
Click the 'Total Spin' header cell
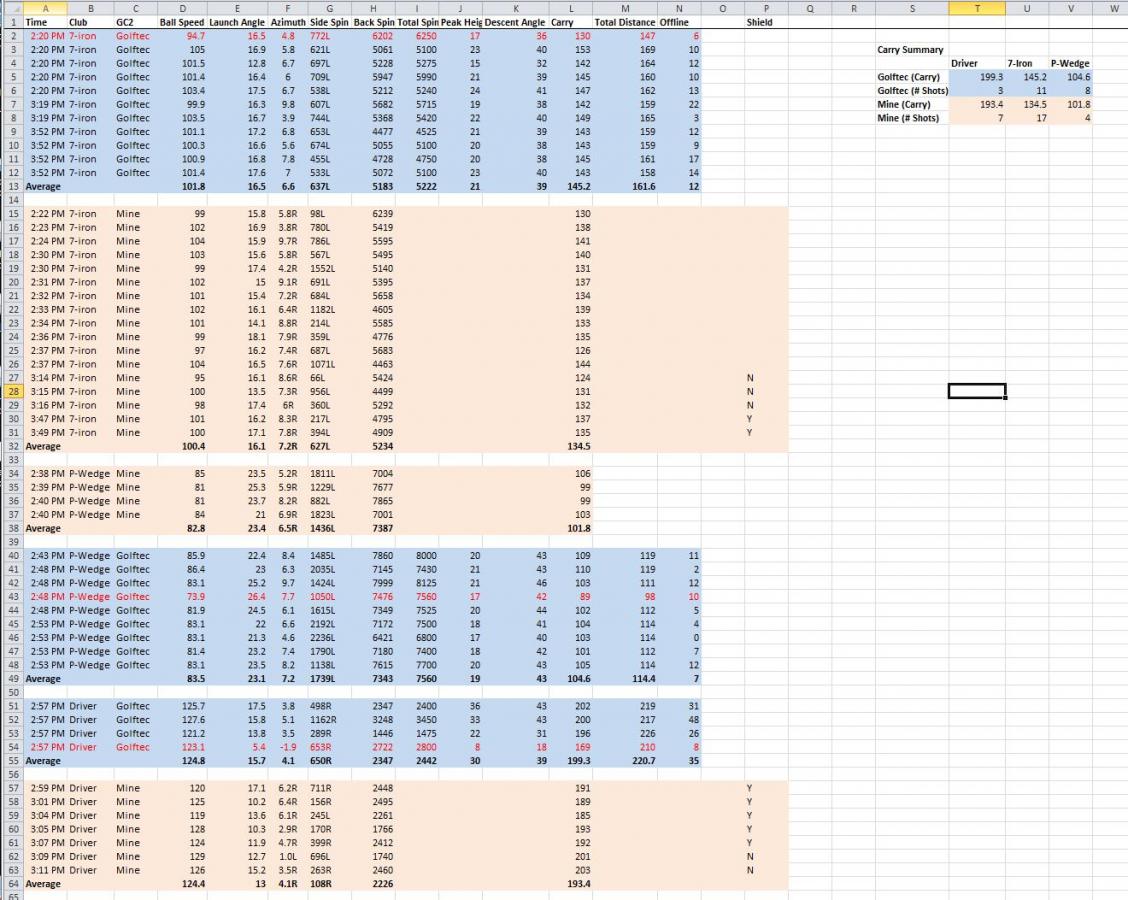pyautogui.click(x=417, y=22)
